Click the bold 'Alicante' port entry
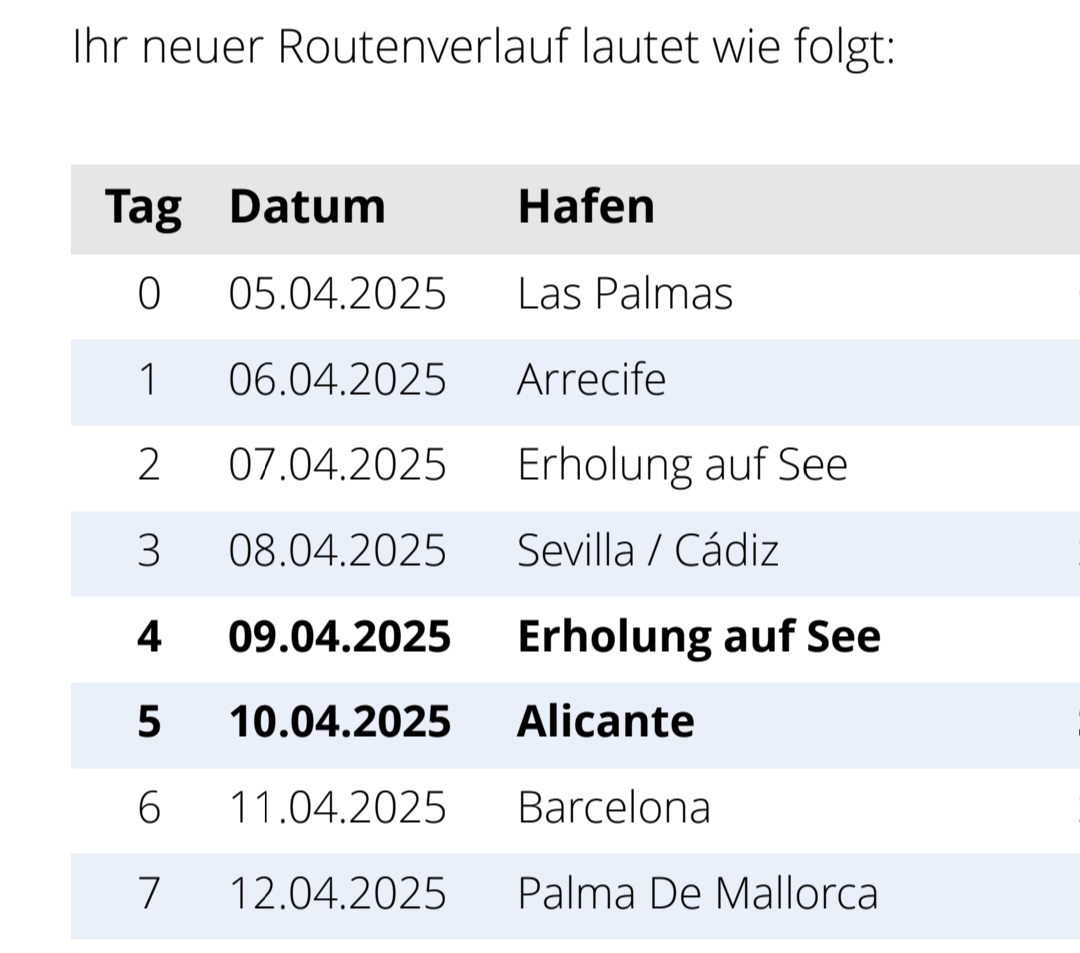The image size is (1080, 953). pos(605,722)
